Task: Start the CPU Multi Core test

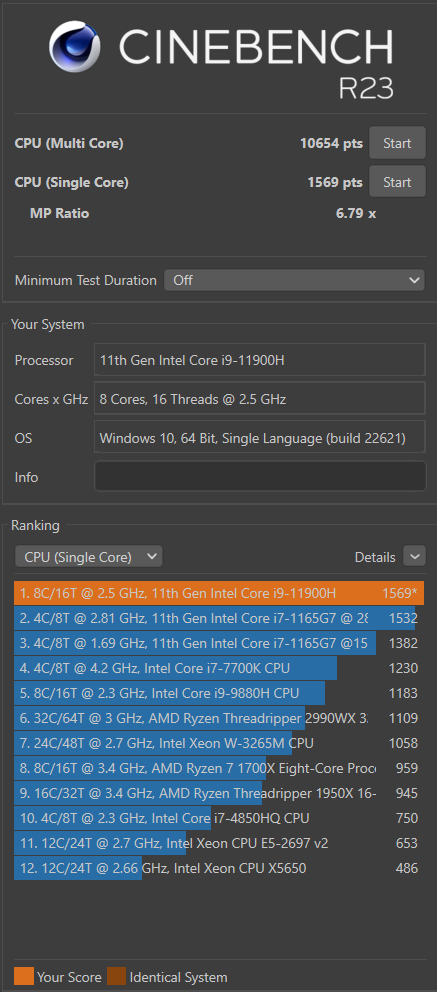Action: [397, 144]
